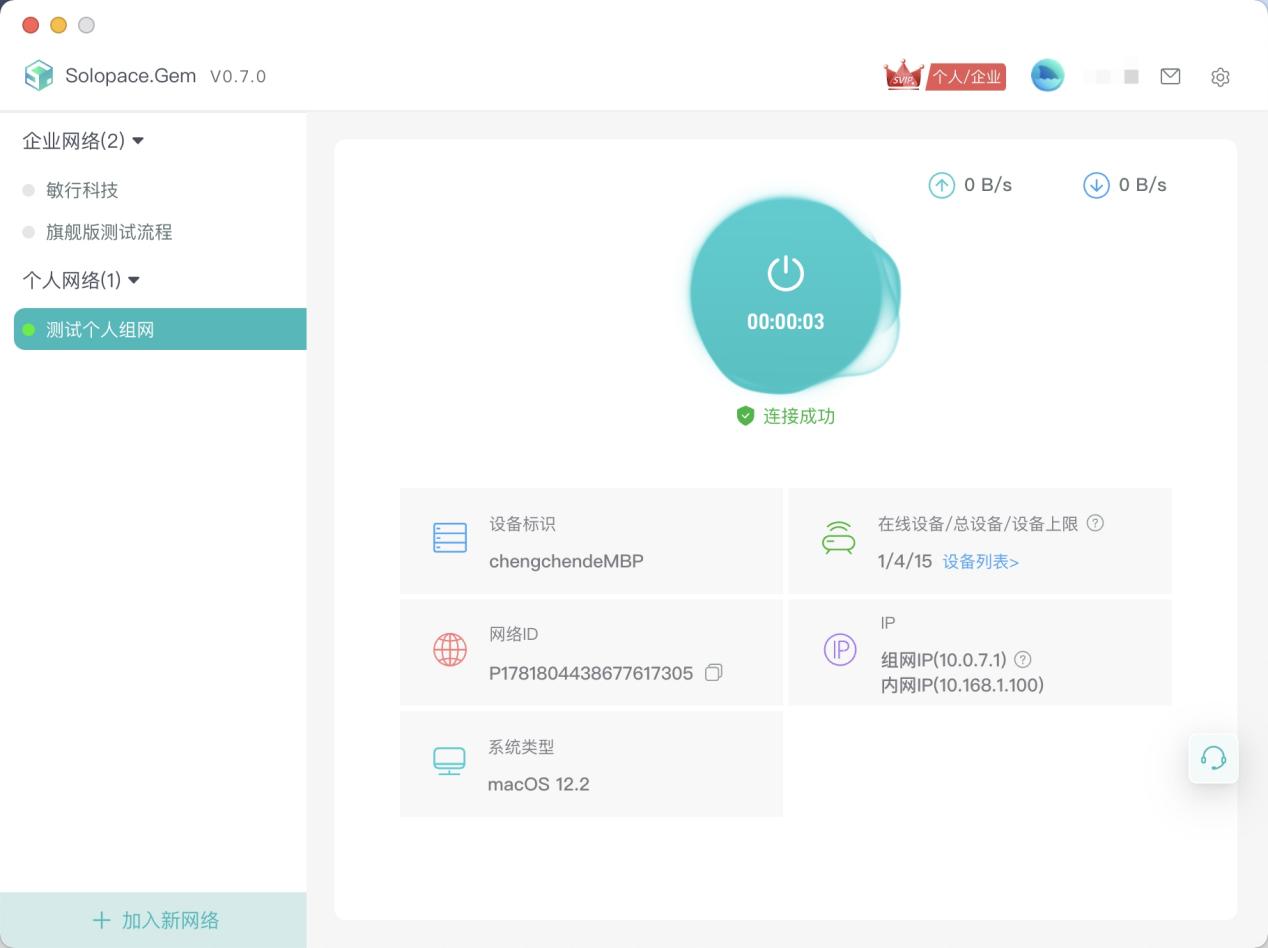This screenshot has width=1268, height=948.
Task: Open the 设备列表 device list link
Action: (980, 561)
